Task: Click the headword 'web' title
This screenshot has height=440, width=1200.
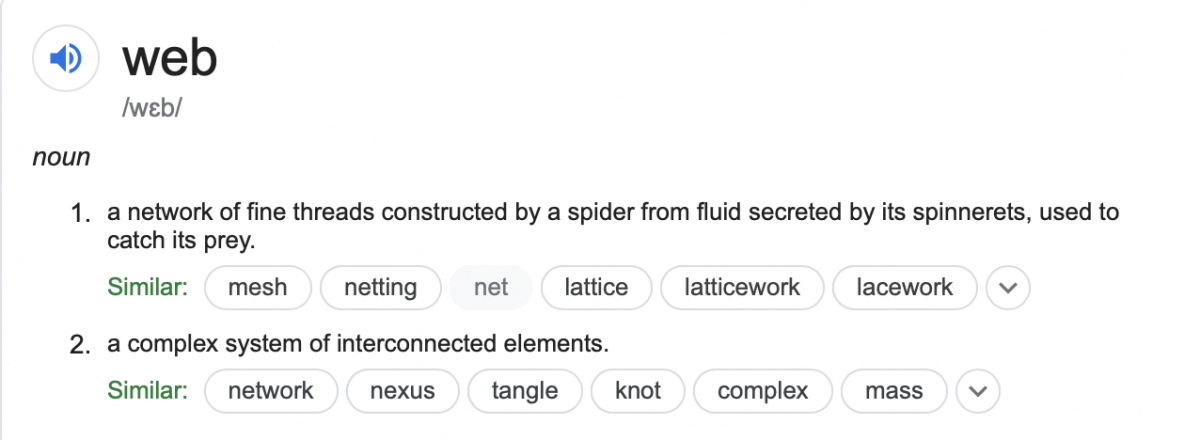Action: coord(169,59)
